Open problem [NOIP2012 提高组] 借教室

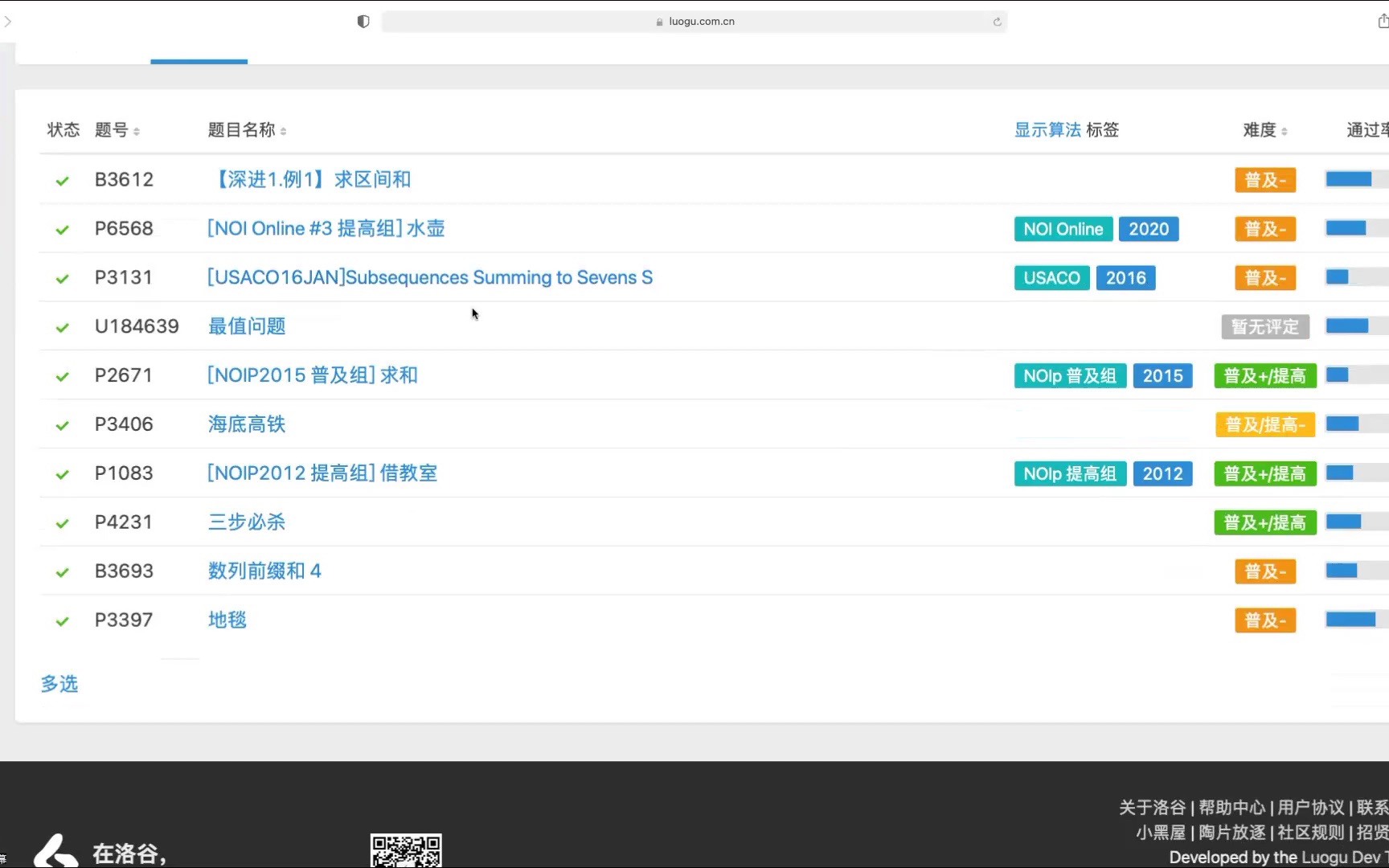click(x=322, y=473)
